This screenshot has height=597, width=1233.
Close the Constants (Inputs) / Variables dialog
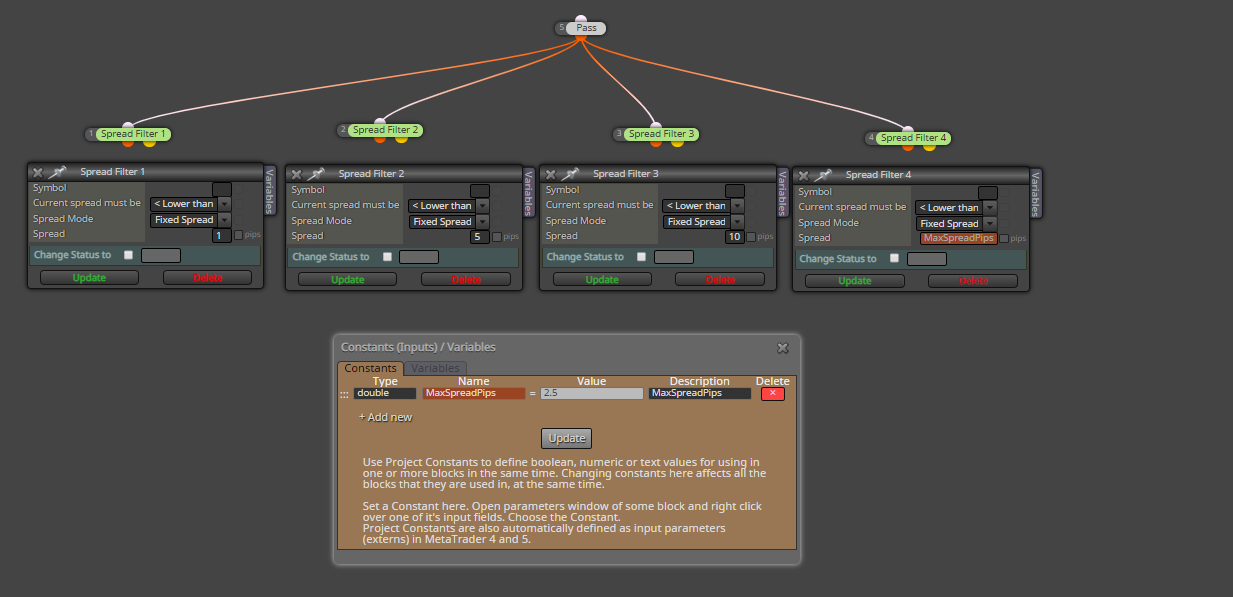pyautogui.click(x=783, y=348)
